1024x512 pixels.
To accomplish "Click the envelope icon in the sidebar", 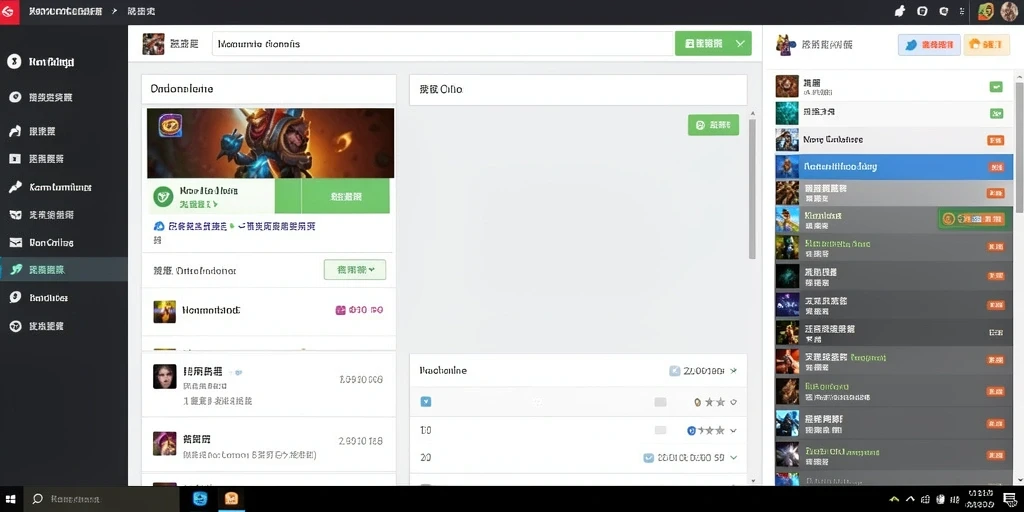I will point(16,243).
